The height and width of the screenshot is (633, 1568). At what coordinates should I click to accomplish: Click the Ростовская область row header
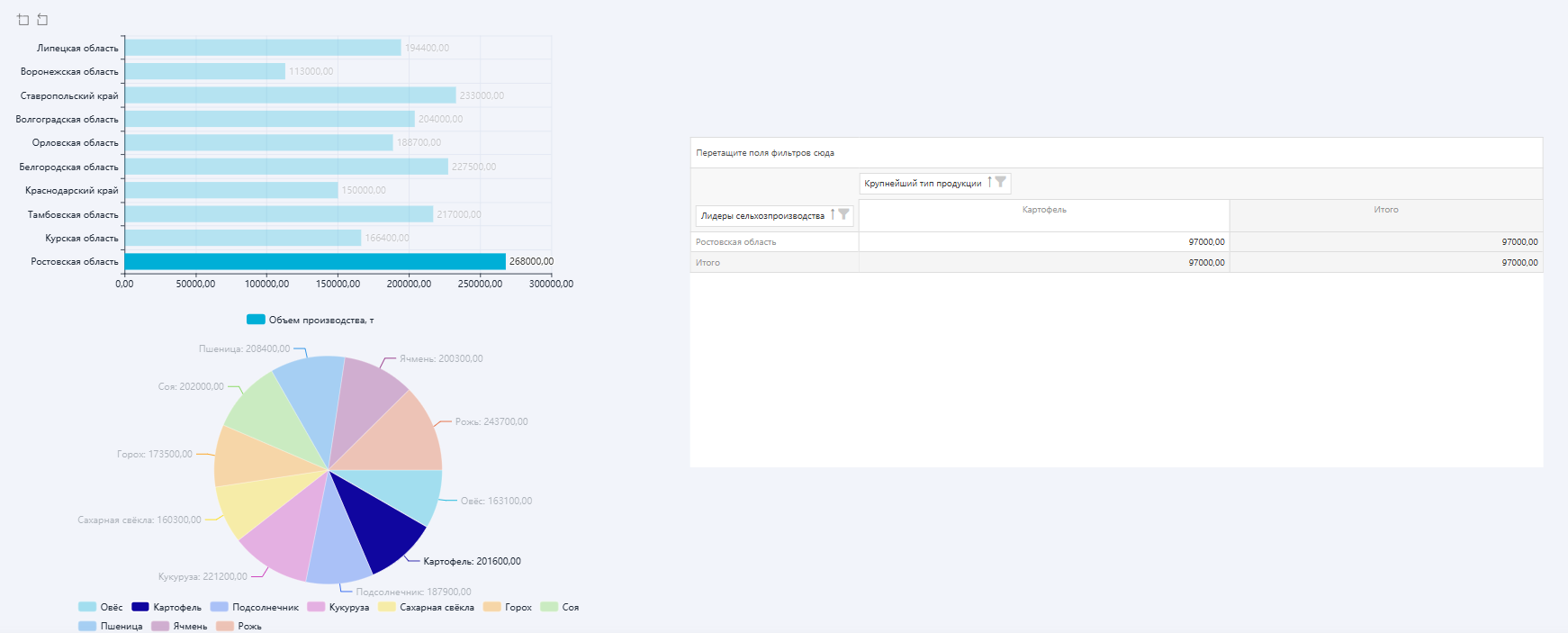736,242
